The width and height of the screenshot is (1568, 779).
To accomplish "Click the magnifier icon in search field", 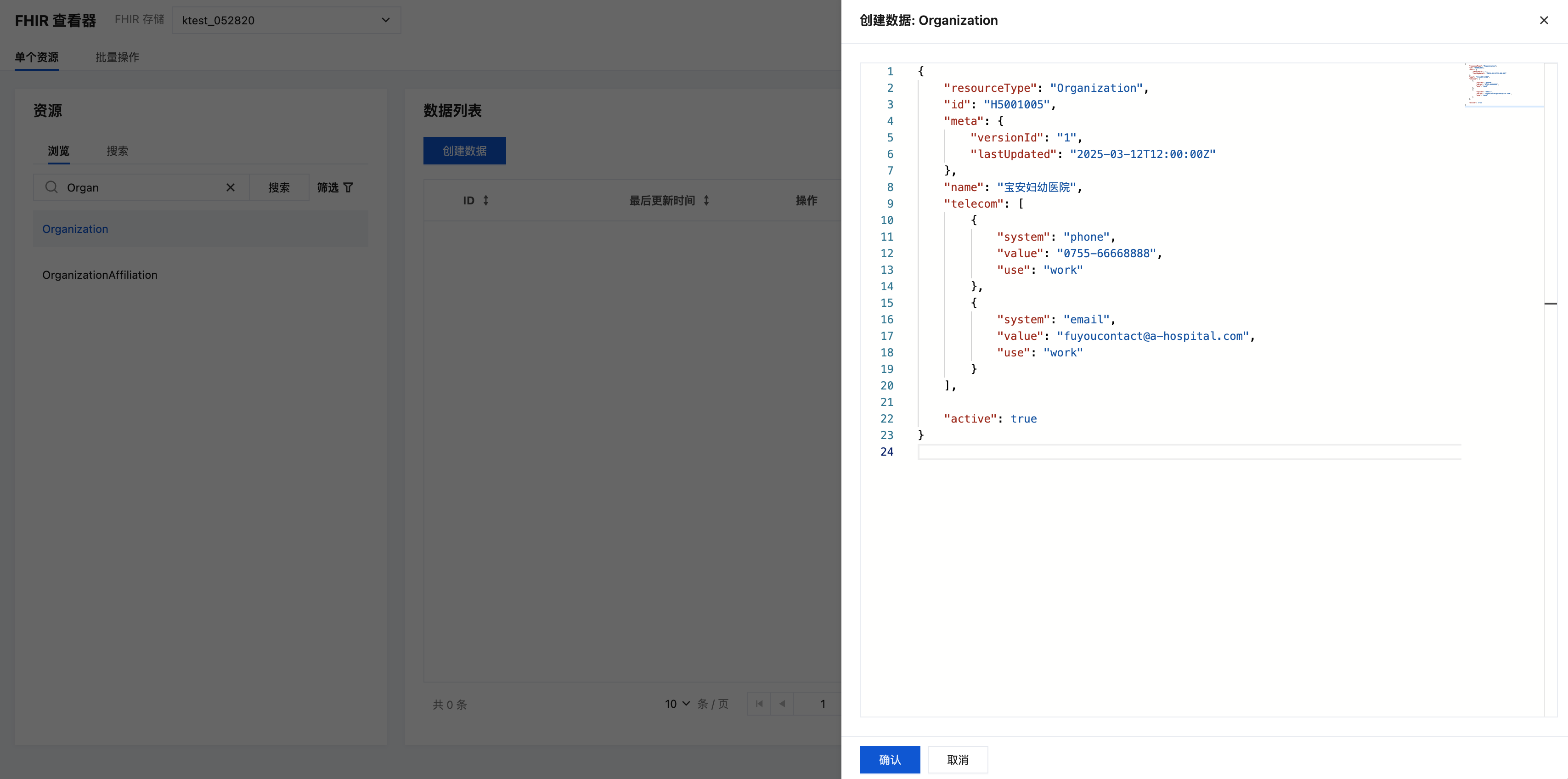I will [51, 187].
